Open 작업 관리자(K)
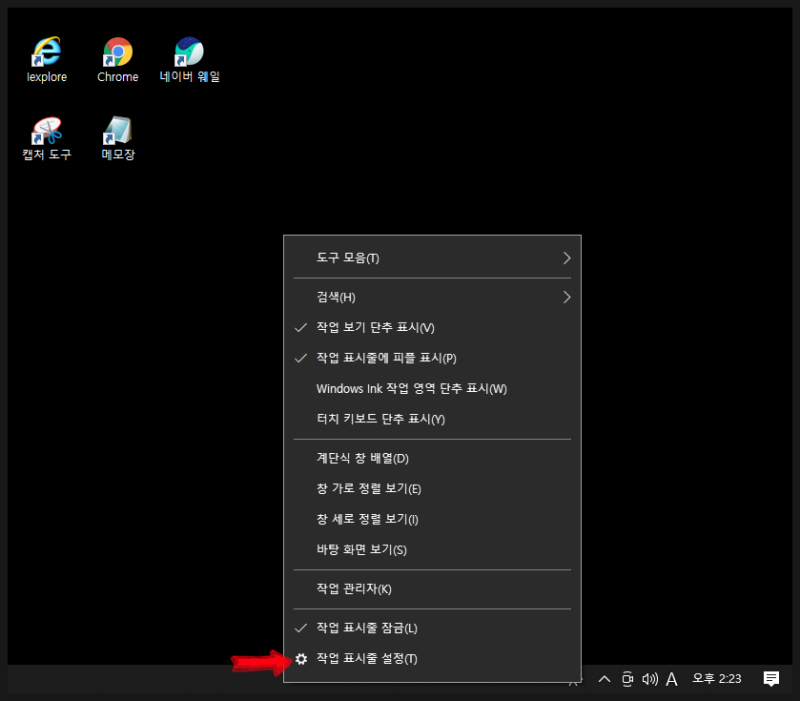800x701 pixels. click(432, 589)
